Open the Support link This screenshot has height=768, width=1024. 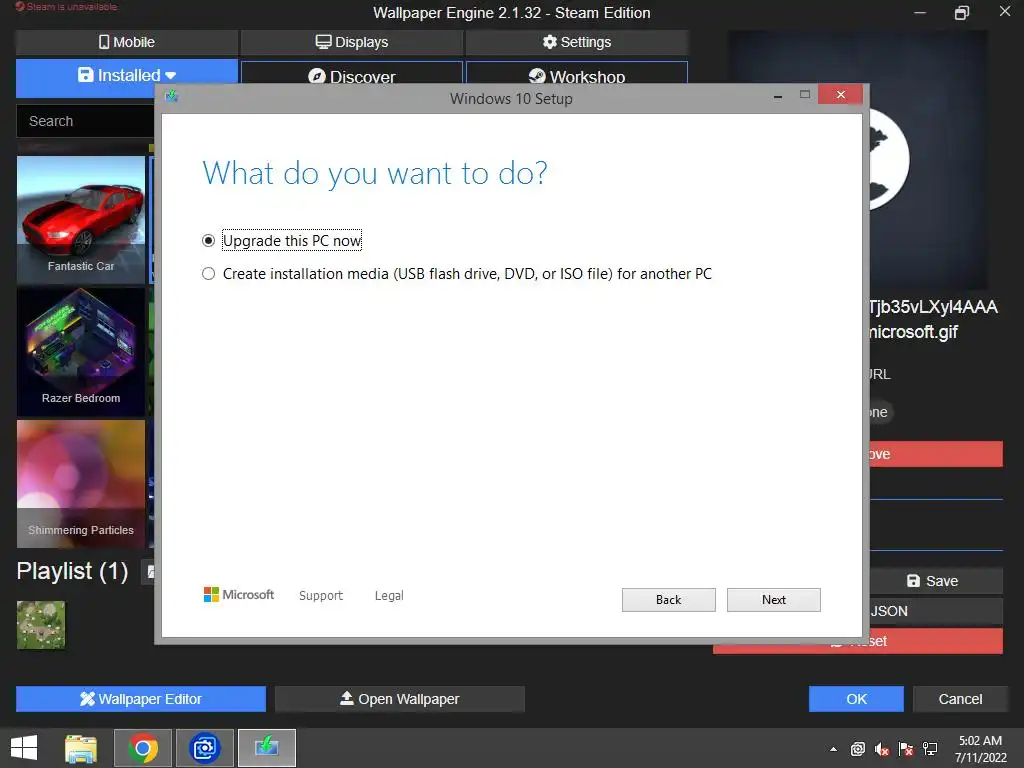click(x=321, y=596)
